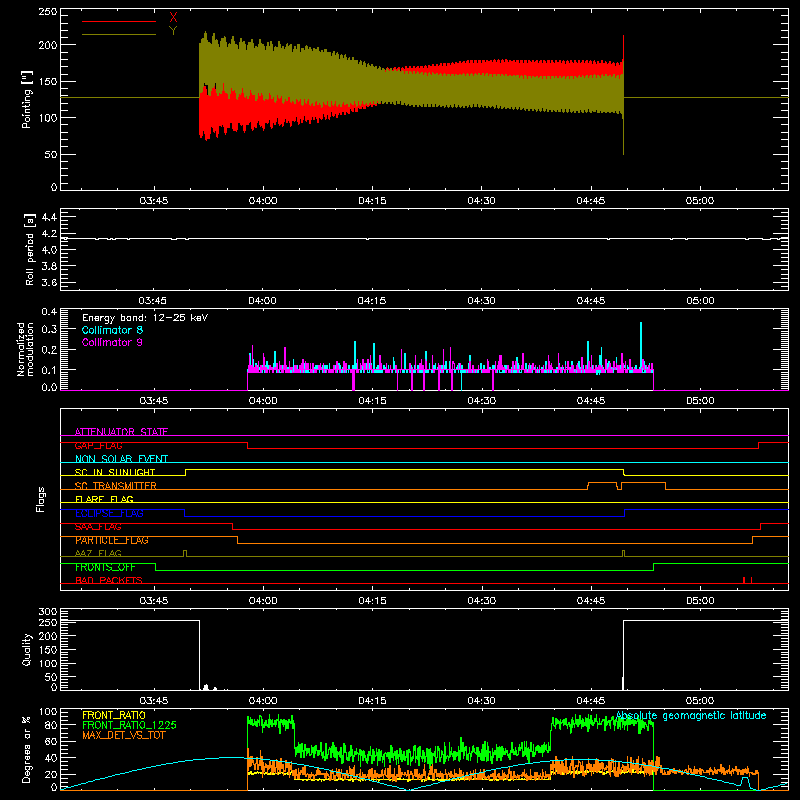
Task: Click the 3.6 tick on Roll period axis
Action: click(49, 282)
